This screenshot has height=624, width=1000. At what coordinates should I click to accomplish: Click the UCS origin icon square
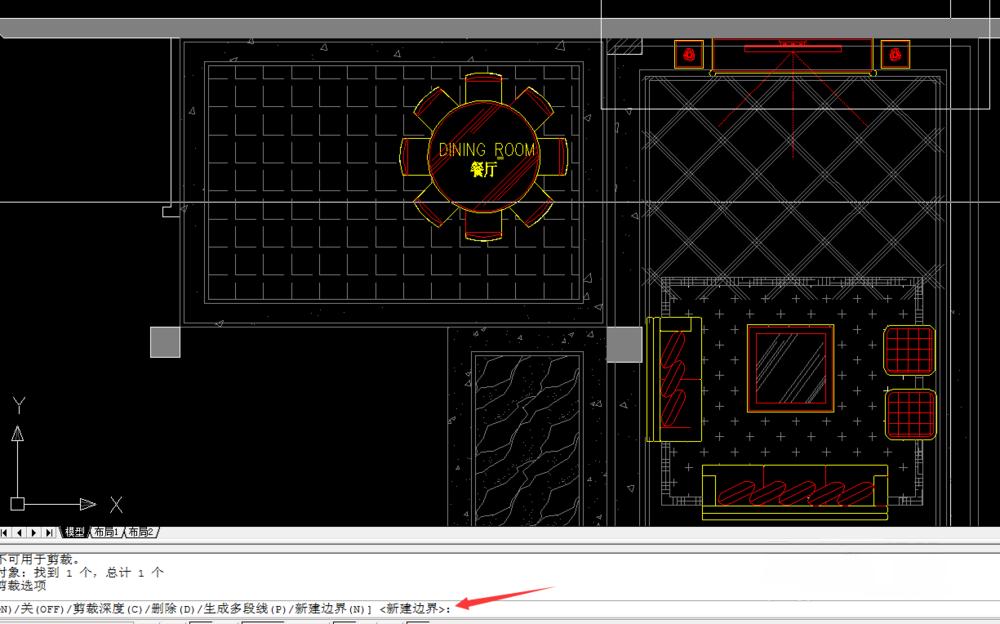[x=17, y=504]
